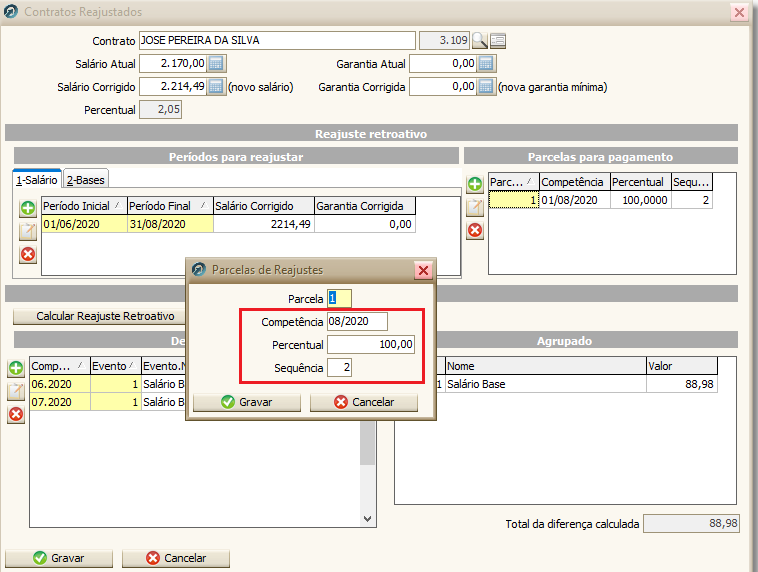Image resolution: width=758 pixels, height=572 pixels.
Task: Select parcela row cell 01/08/2020
Action: click(575, 200)
